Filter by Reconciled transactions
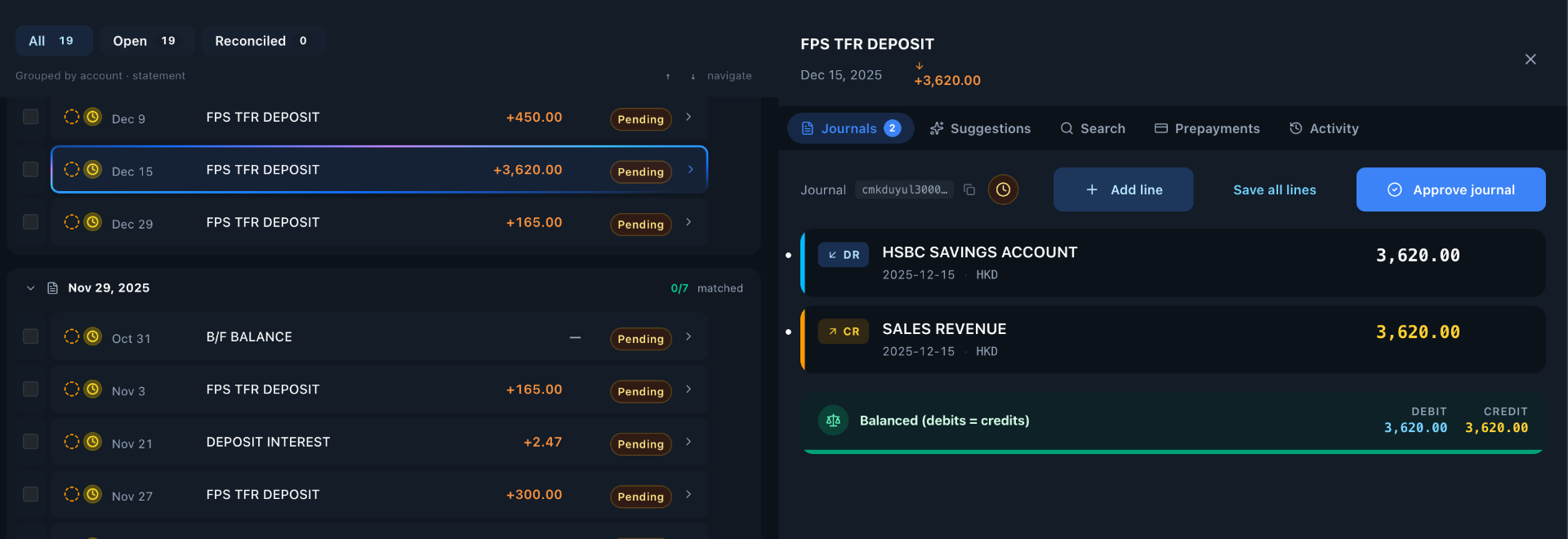This screenshot has height=539, width=1568. 264,41
